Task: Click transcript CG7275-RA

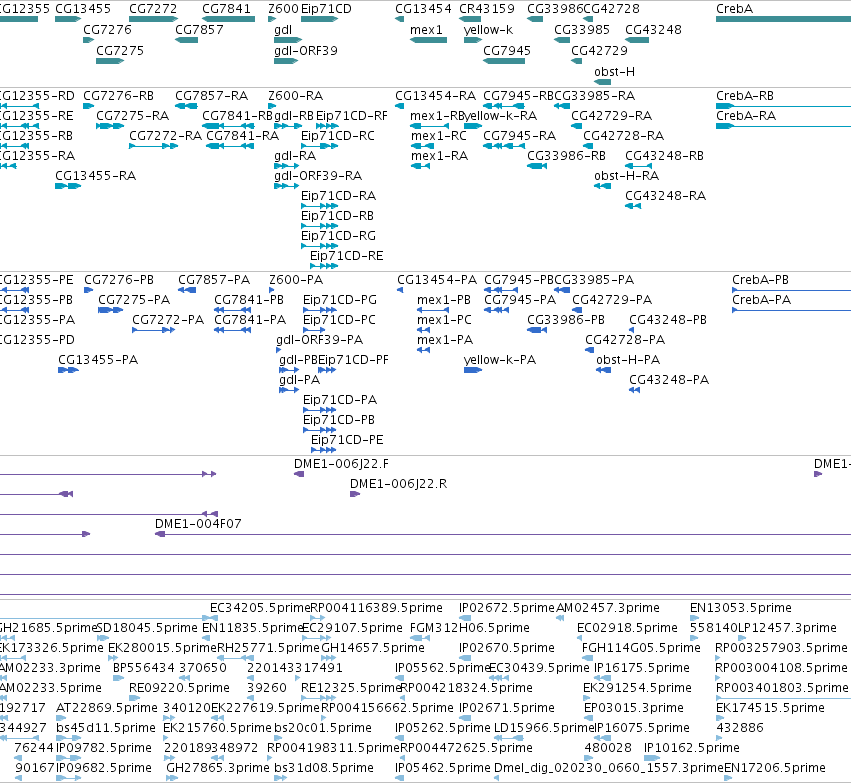Action: tap(132, 116)
